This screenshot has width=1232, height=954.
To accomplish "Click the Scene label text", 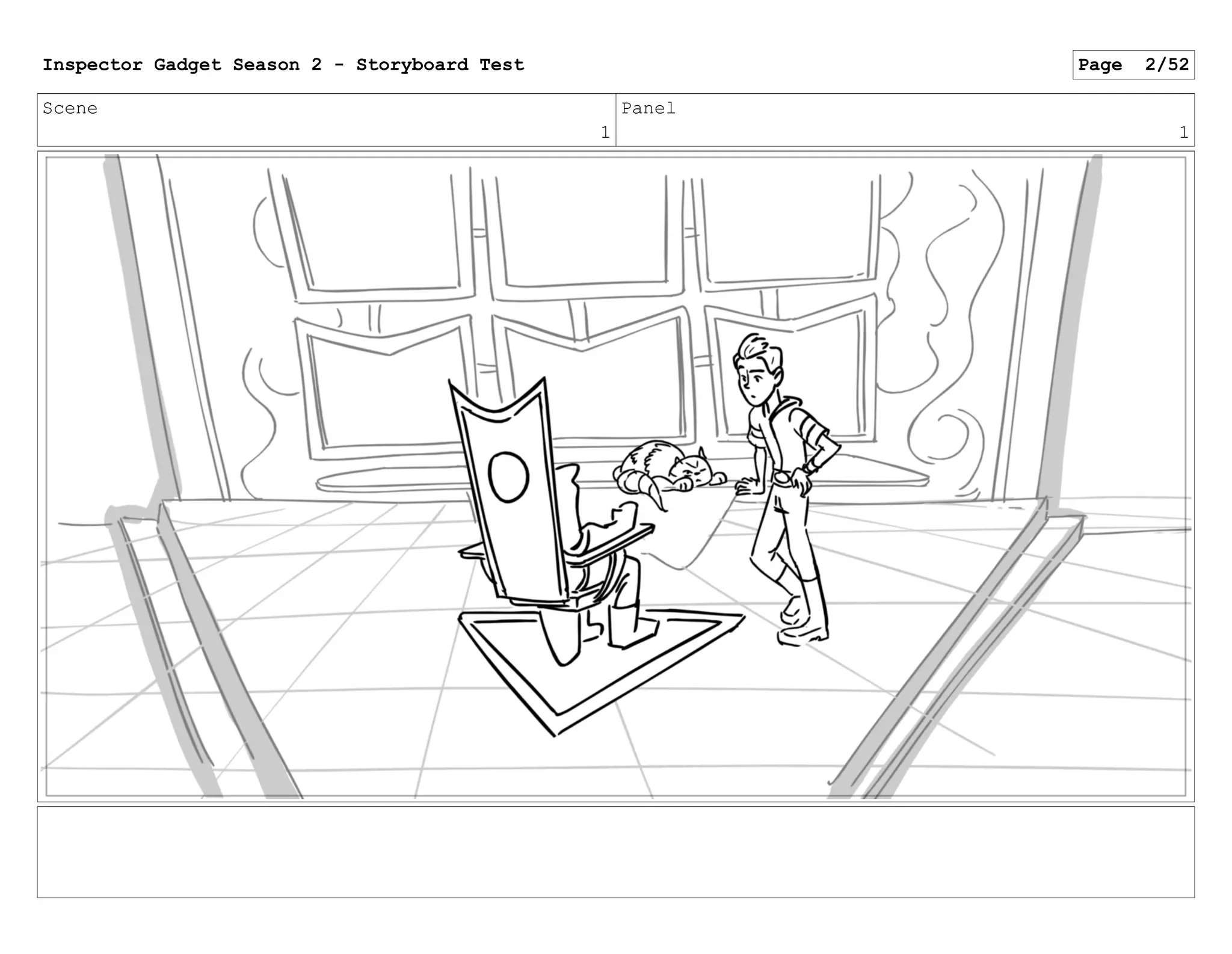I will (70, 108).
